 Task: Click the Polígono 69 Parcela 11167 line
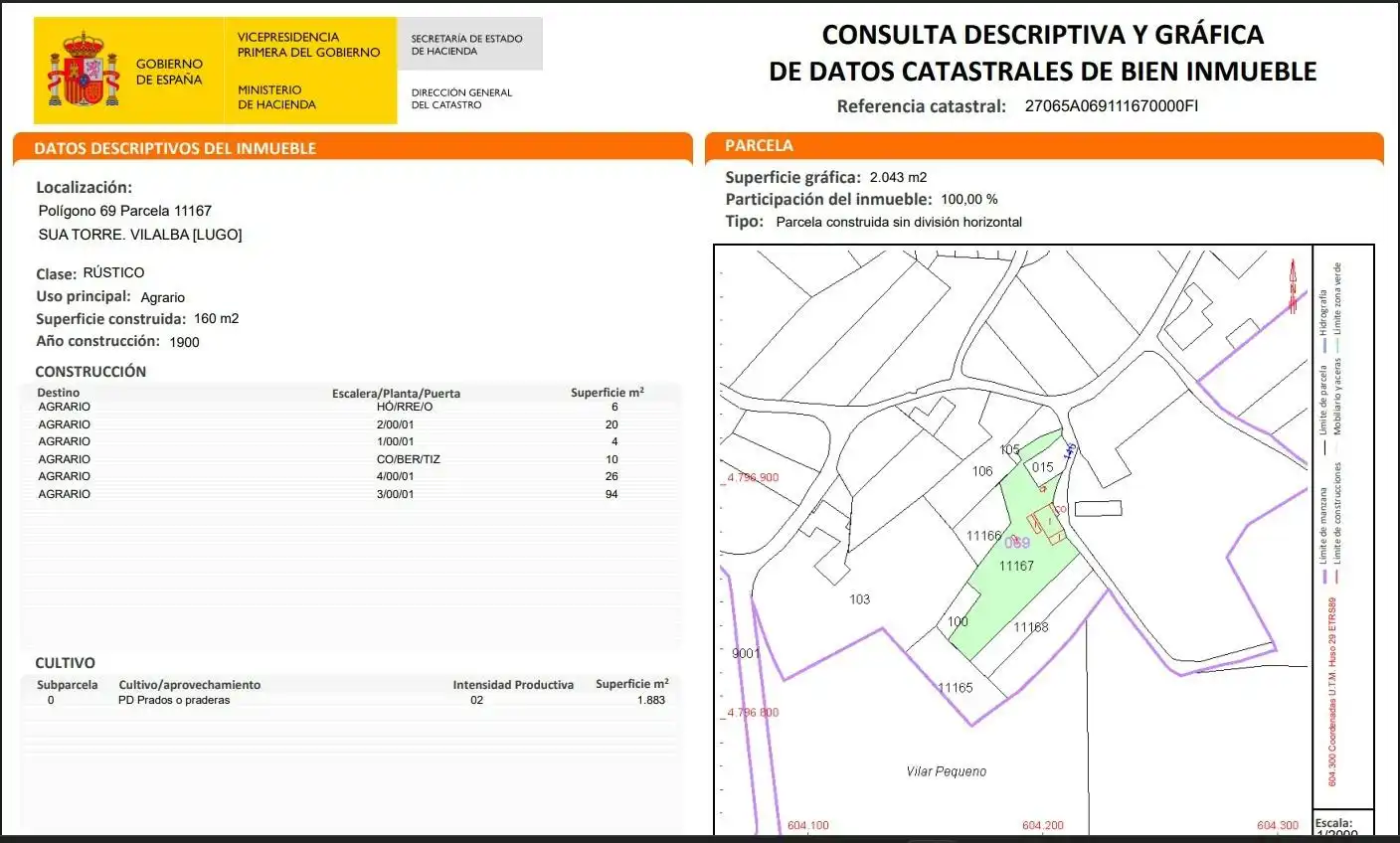(x=124, y=211)
